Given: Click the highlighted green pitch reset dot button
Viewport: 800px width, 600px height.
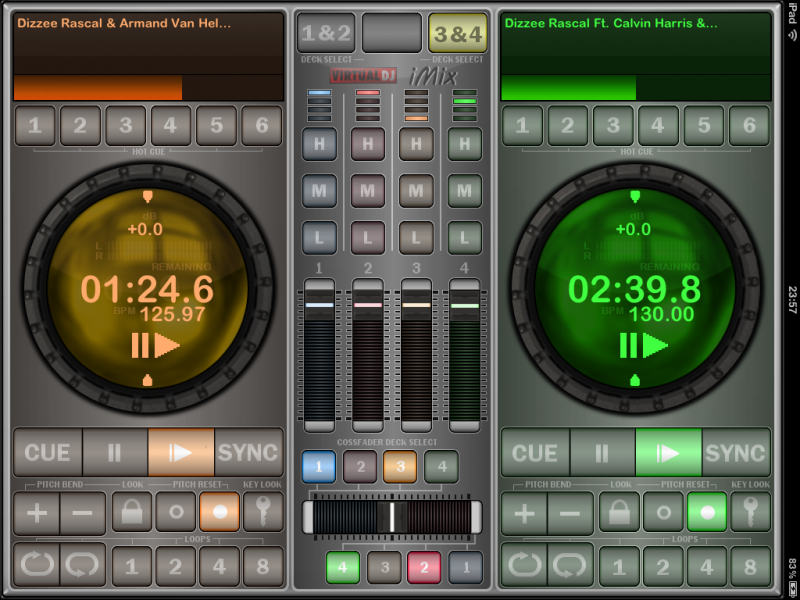Looking at the screenshot, I should pyautogui.click(x=707, y=512).
